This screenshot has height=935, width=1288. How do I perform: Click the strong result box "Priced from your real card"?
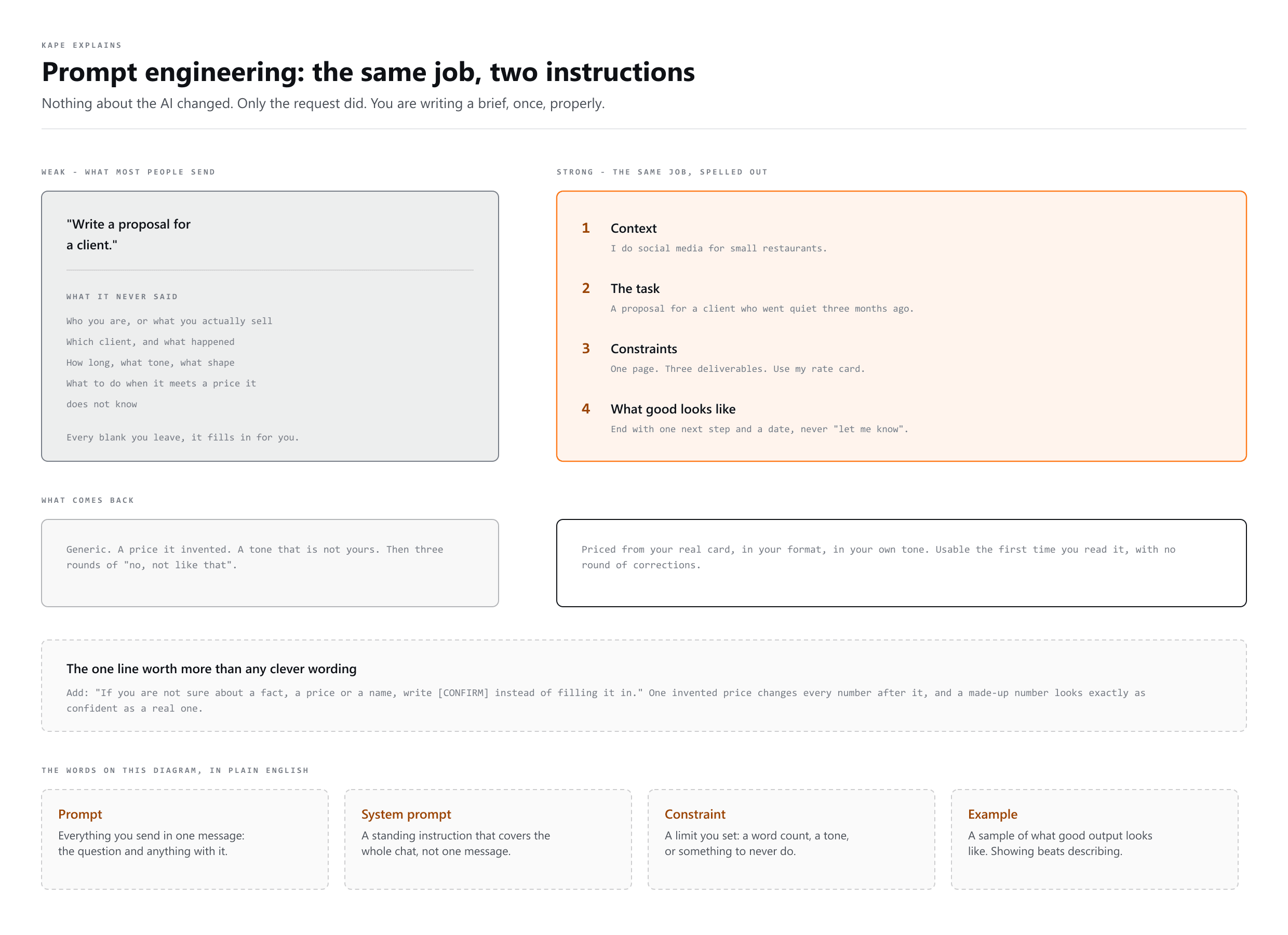click(x=901, y=563)
